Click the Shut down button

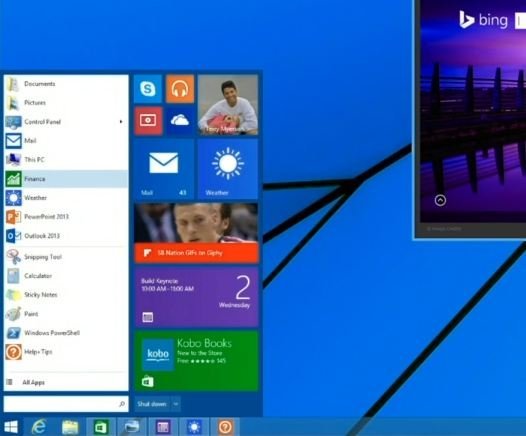153,404
